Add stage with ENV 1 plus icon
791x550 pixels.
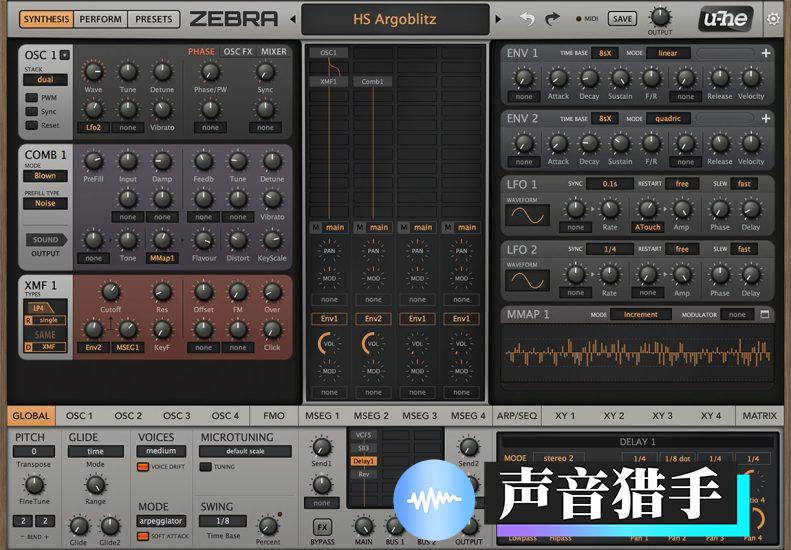pyautogui.click(x=766, y=53)
